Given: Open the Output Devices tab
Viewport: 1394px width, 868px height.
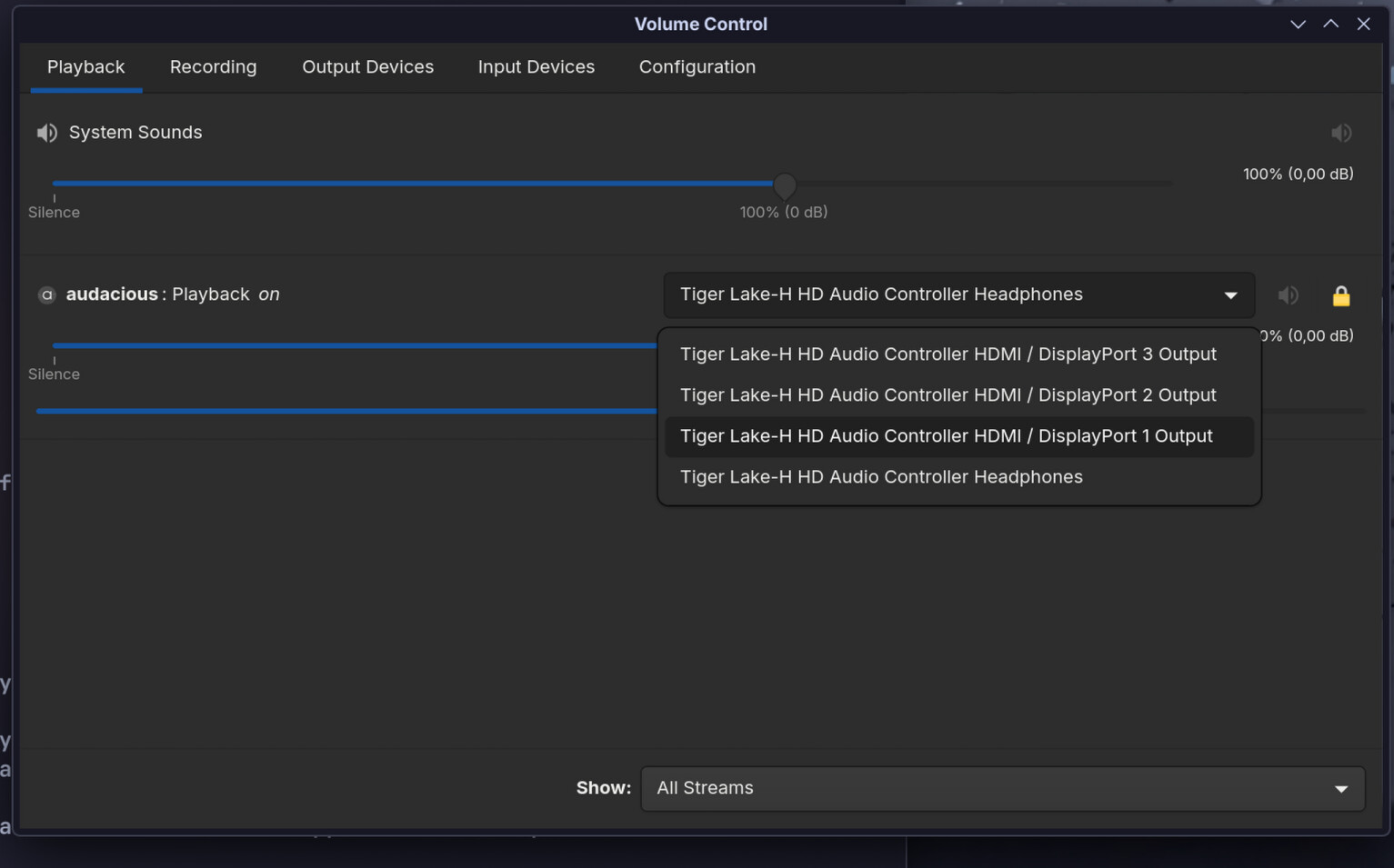Looking at the screenshot, I should (x=367, y=67).
